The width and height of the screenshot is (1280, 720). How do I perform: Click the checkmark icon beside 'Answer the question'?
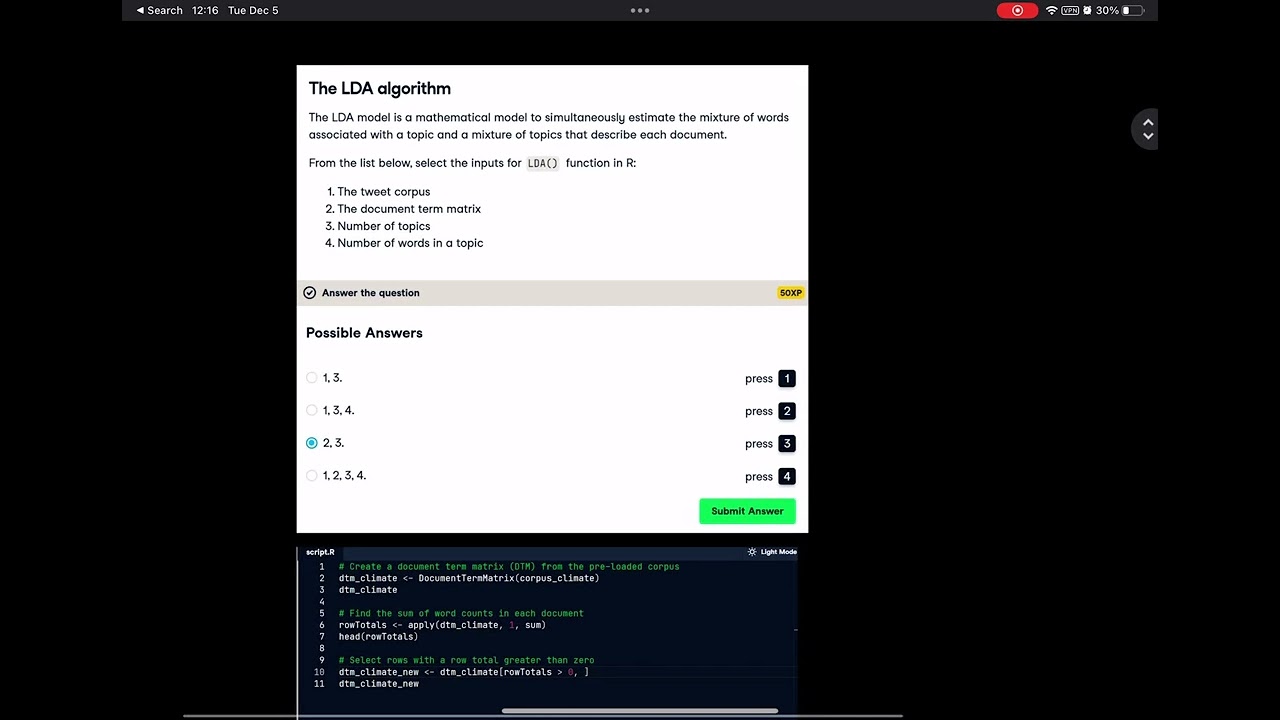click(310, 293)
